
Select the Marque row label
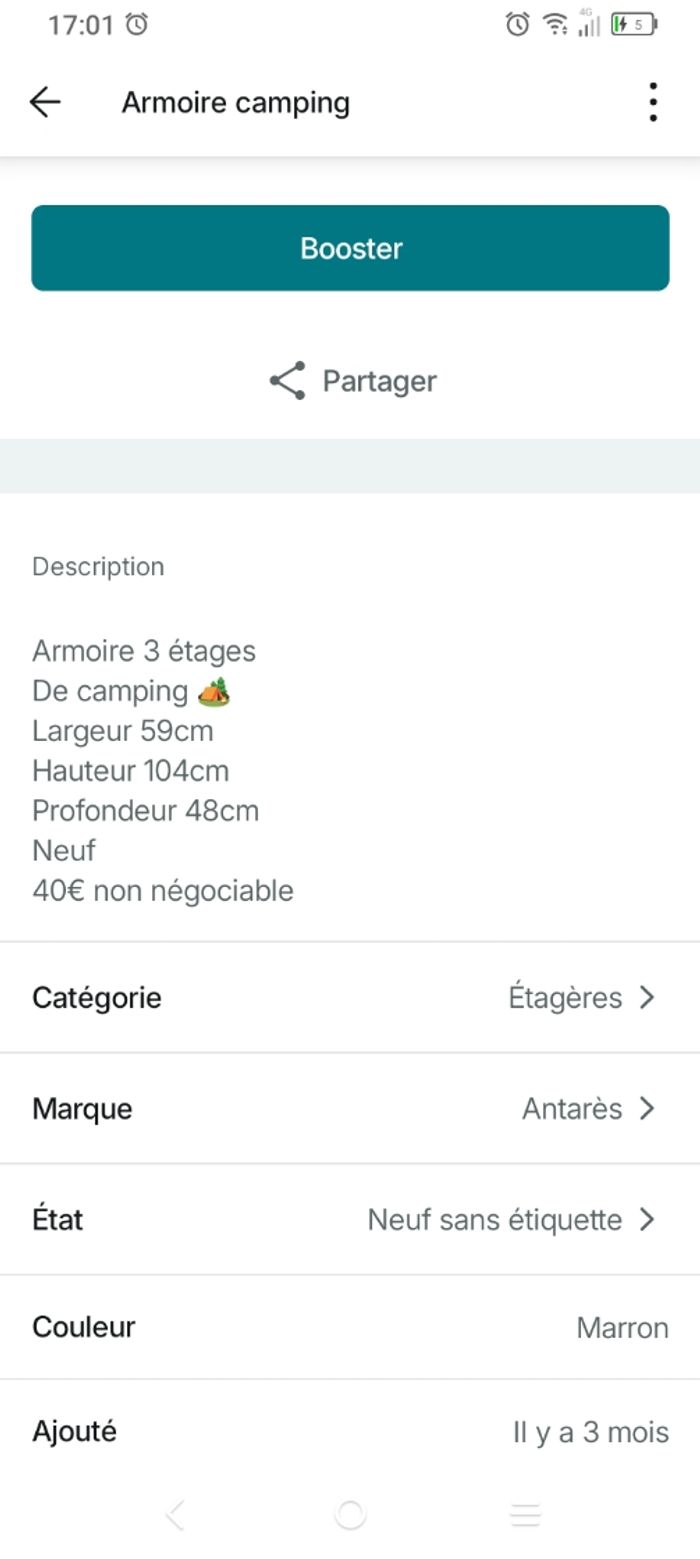point(82,1108)
